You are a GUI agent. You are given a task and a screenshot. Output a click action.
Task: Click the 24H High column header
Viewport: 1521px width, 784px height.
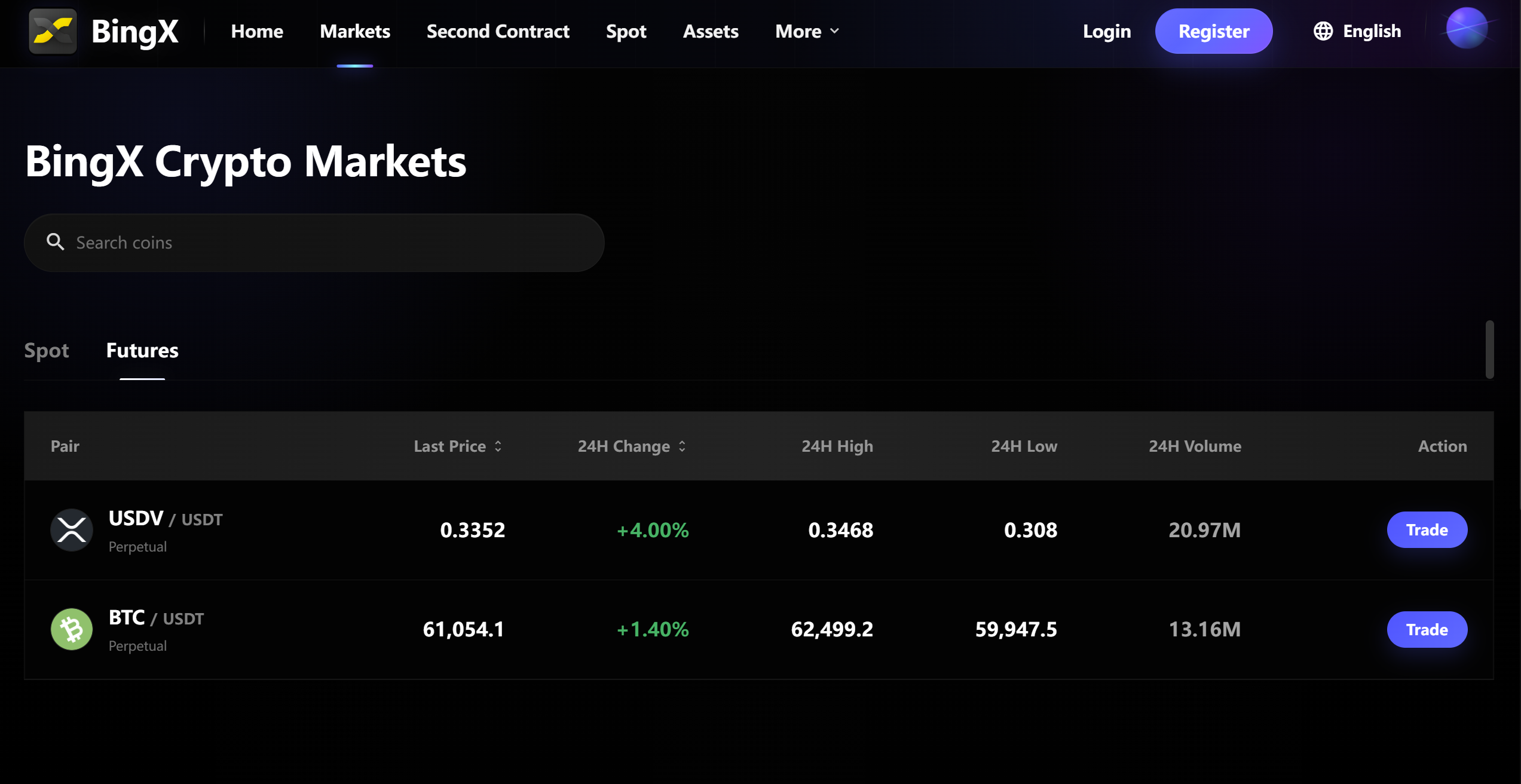point(837,446)
